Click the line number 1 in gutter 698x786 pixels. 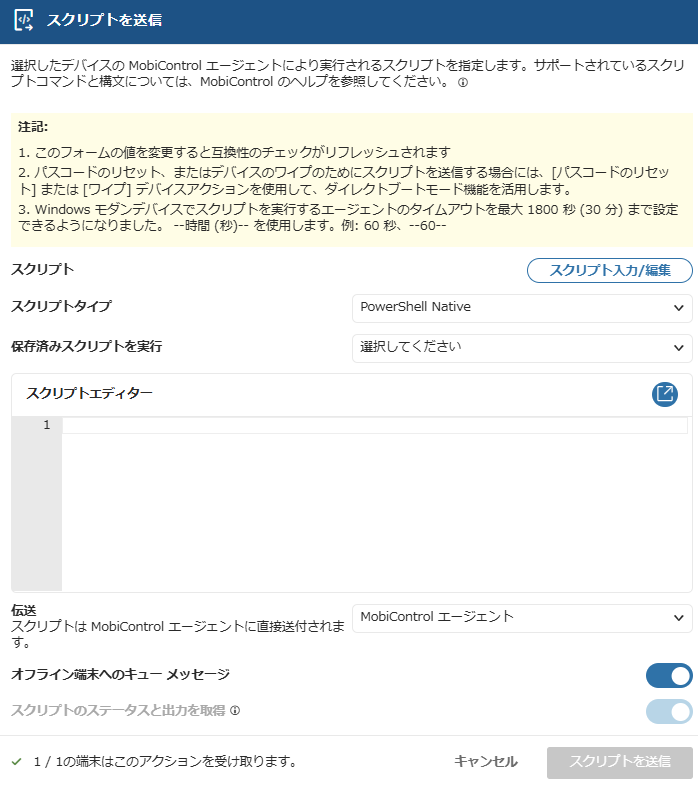[47, 425]
